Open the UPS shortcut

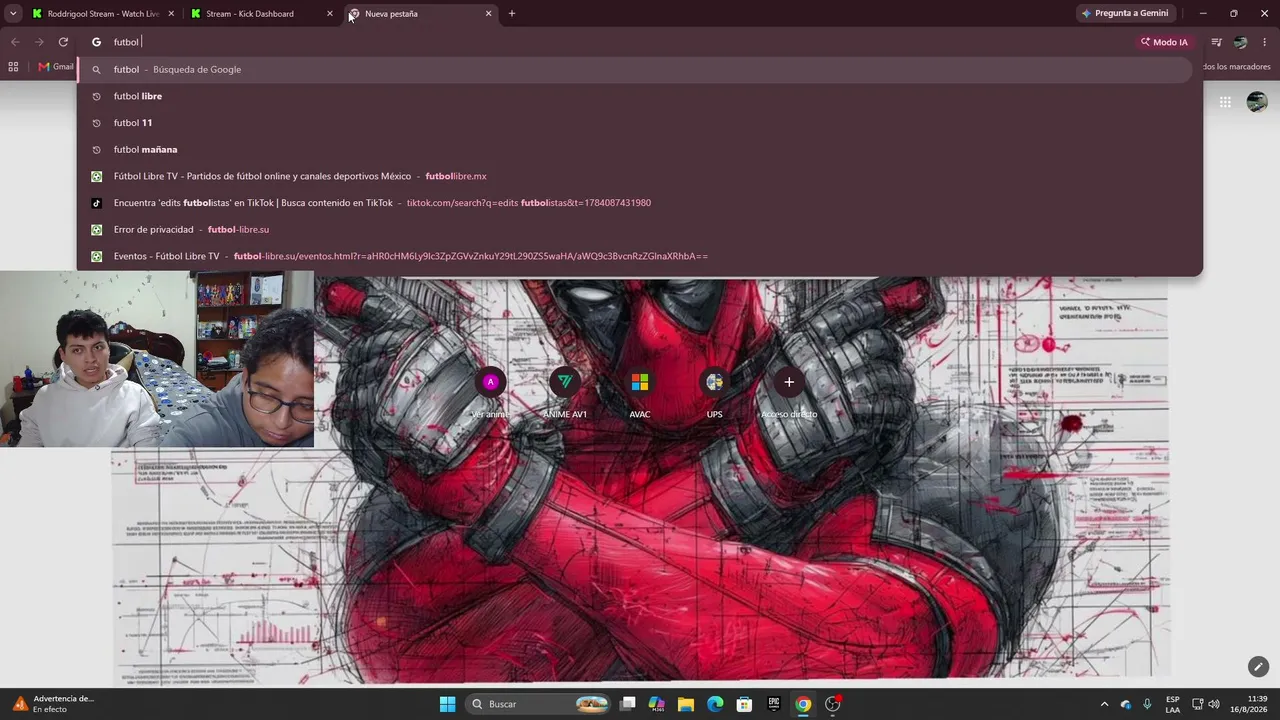pyautogui.click(x=714, y=392)
